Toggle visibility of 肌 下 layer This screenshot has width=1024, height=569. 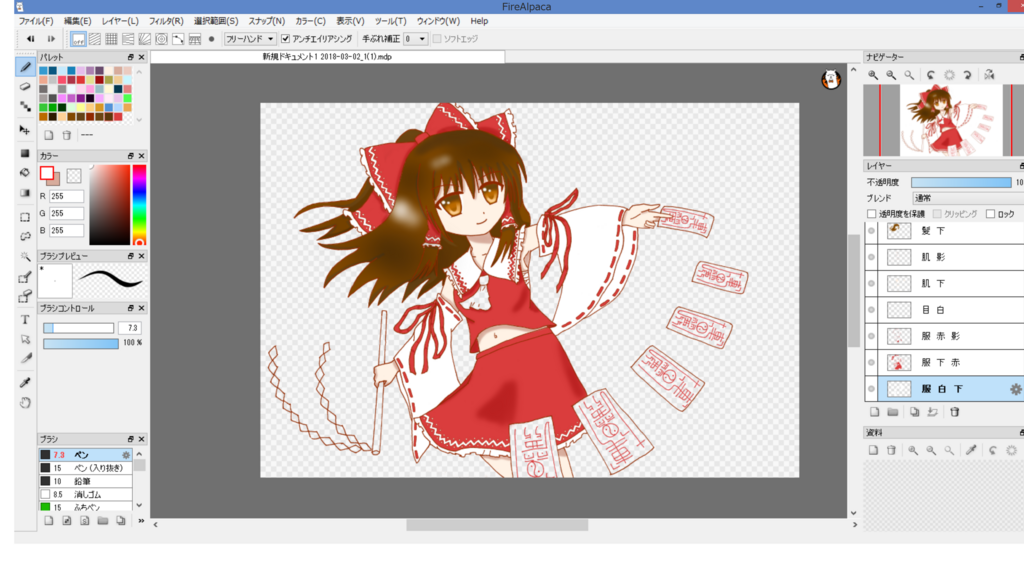[871, 284]
